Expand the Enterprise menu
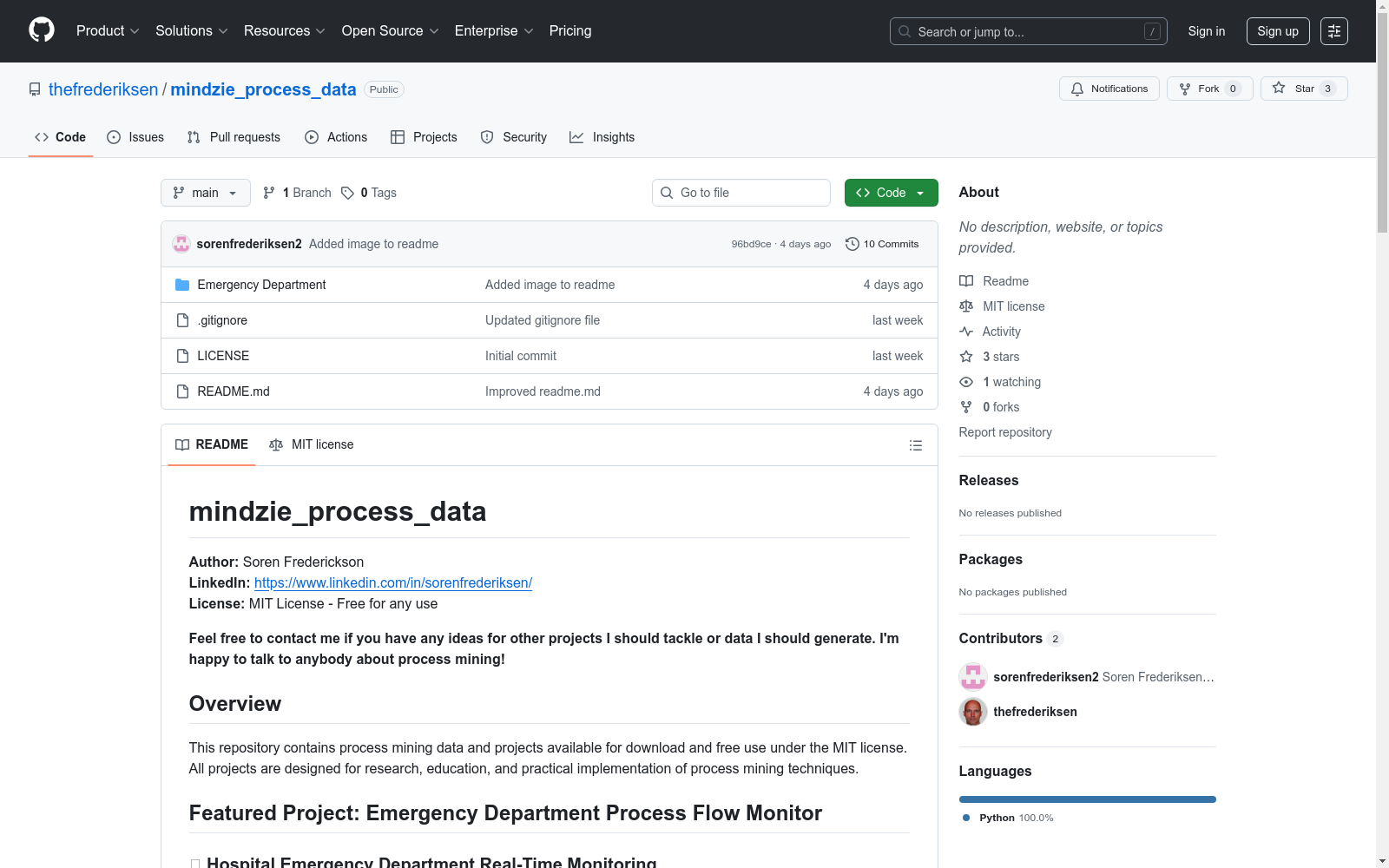1389x868 pixels. [x=494, y=31]
